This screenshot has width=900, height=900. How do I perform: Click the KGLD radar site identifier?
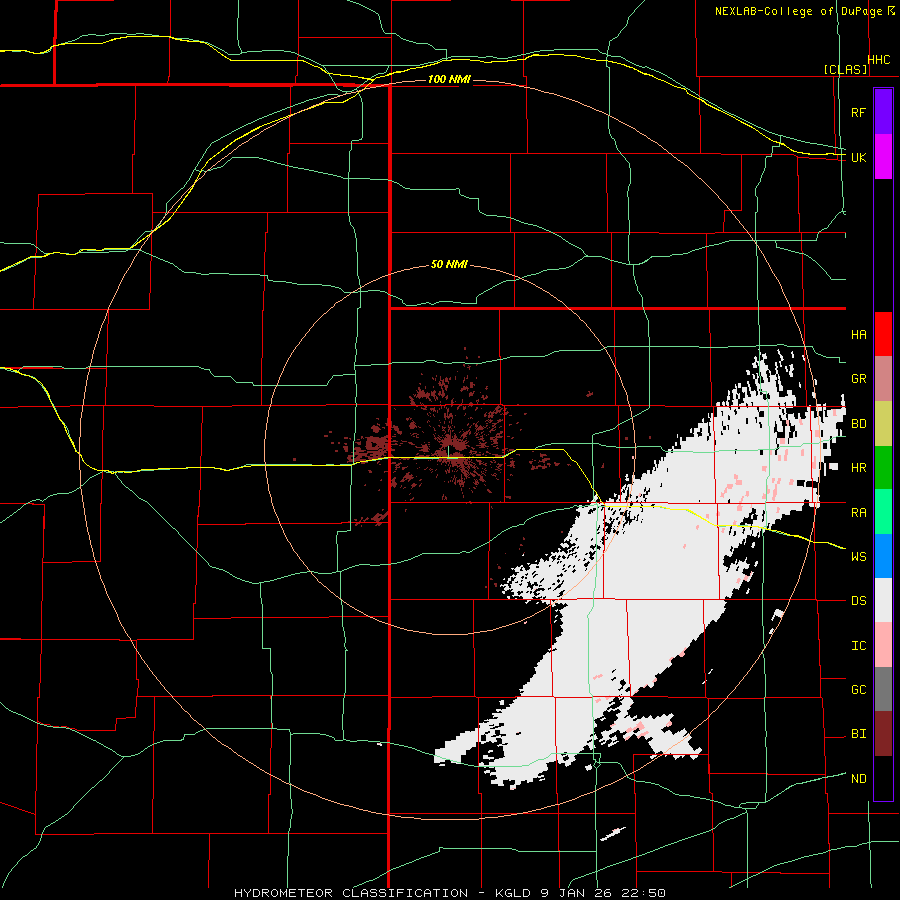pyautogui.click(x=514, y=893)
